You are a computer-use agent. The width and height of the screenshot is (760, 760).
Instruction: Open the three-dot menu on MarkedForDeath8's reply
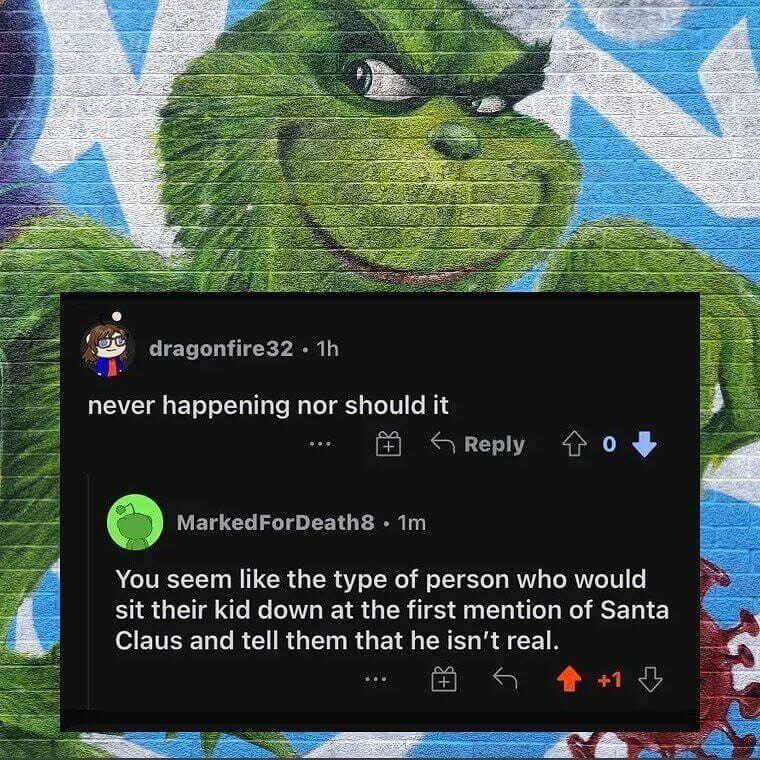[376, 680]
